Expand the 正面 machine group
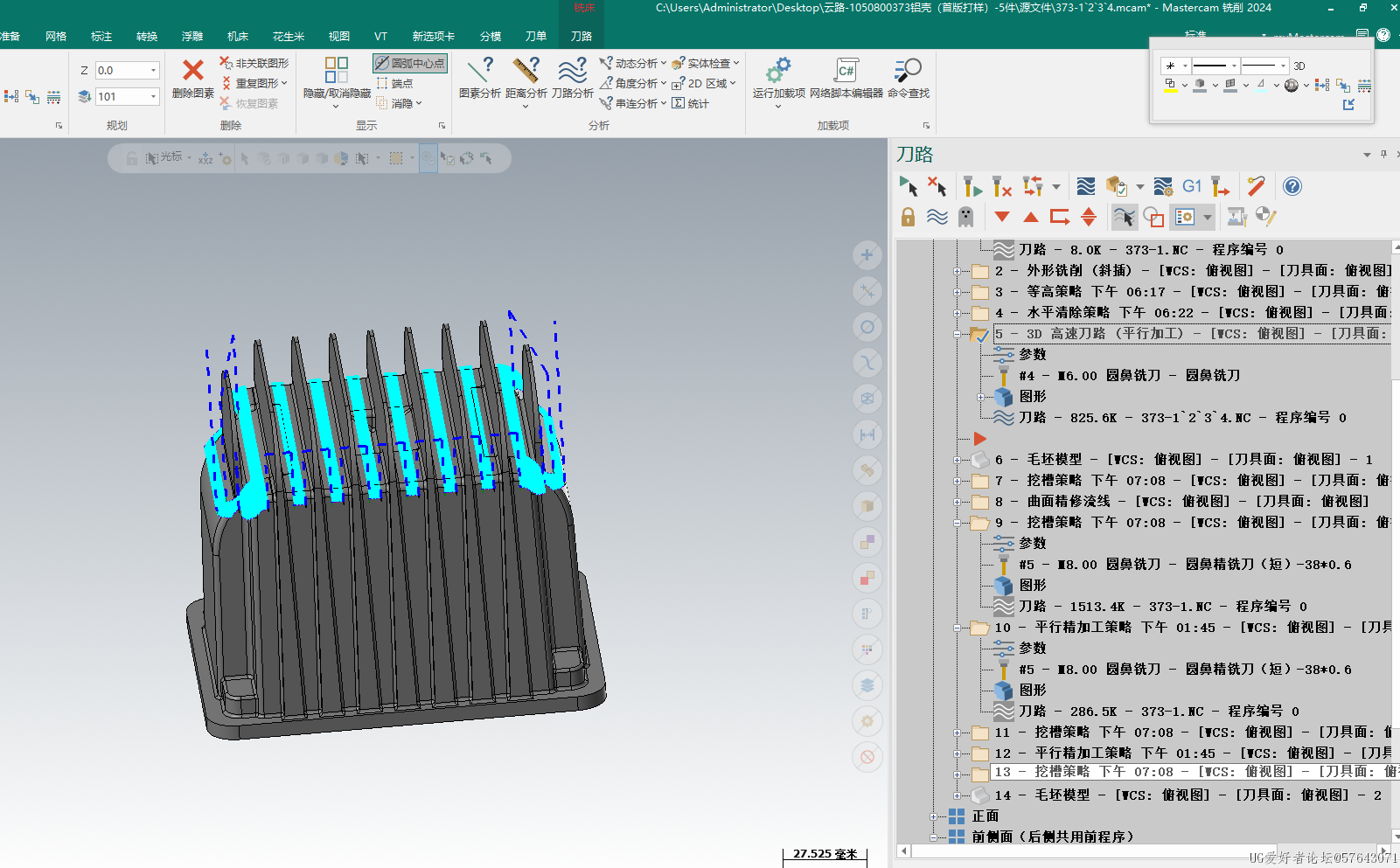The height and width of the screenshot is (868, 1400). click(934, 816)
